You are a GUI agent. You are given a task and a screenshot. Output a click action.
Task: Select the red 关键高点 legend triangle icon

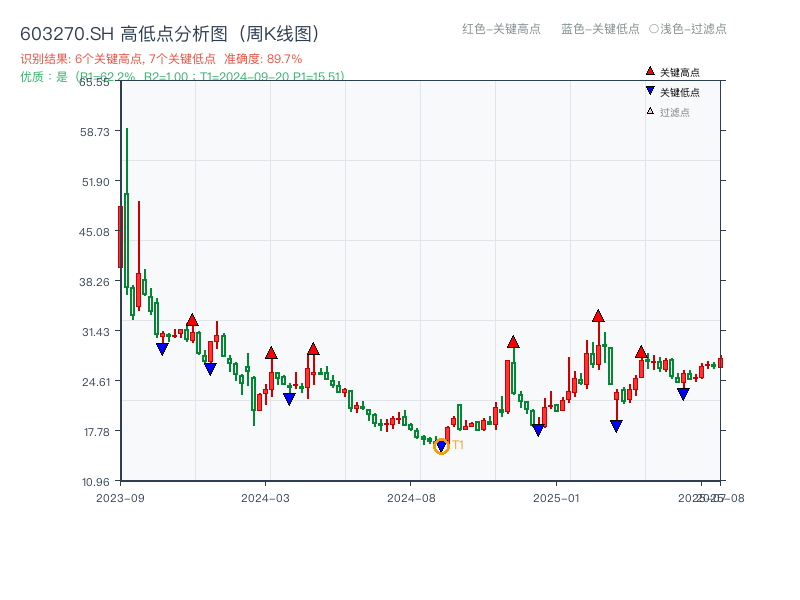[650, 70]
